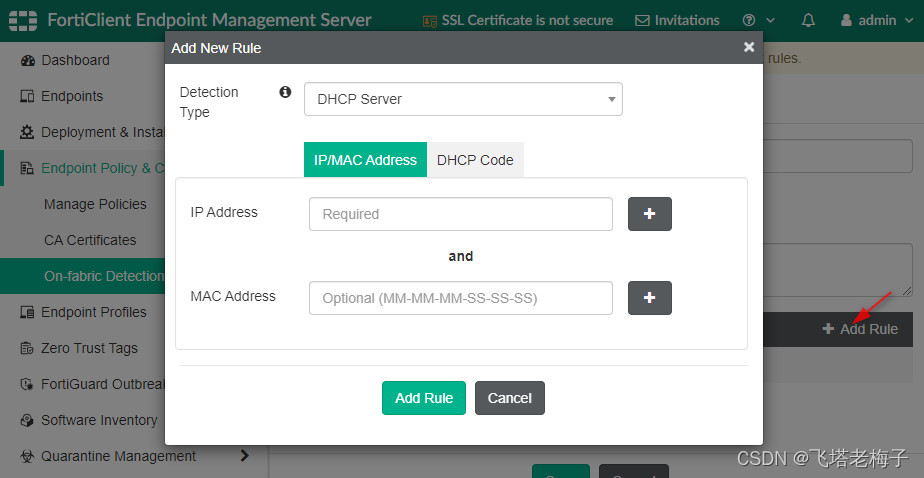Screen dimensions: 924x478
Task: Click FortiClient Endpoint Management Server title
Action: pos(209,21)
